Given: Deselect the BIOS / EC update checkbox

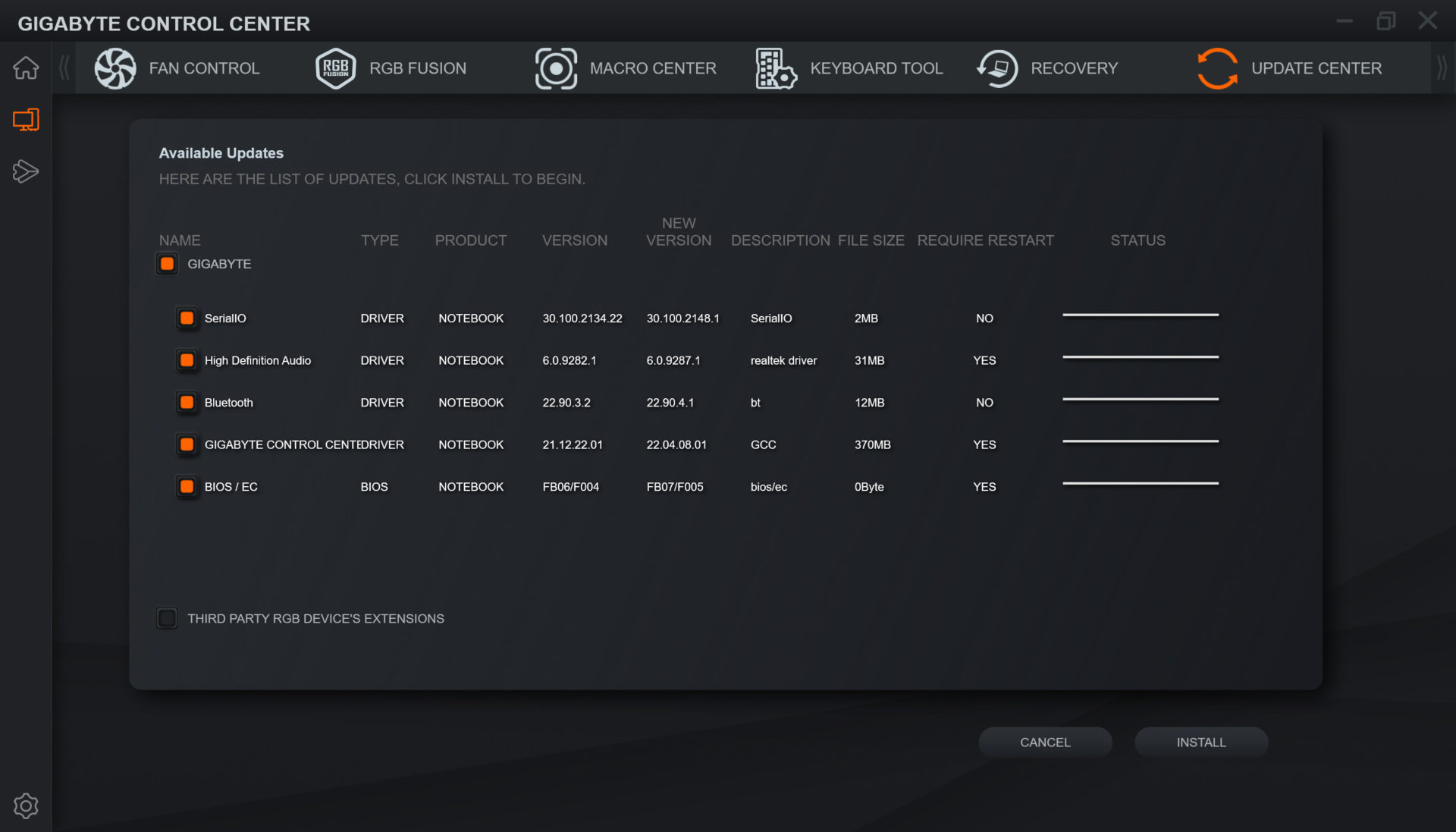Looking at the screenshot, I should [187, 487].
